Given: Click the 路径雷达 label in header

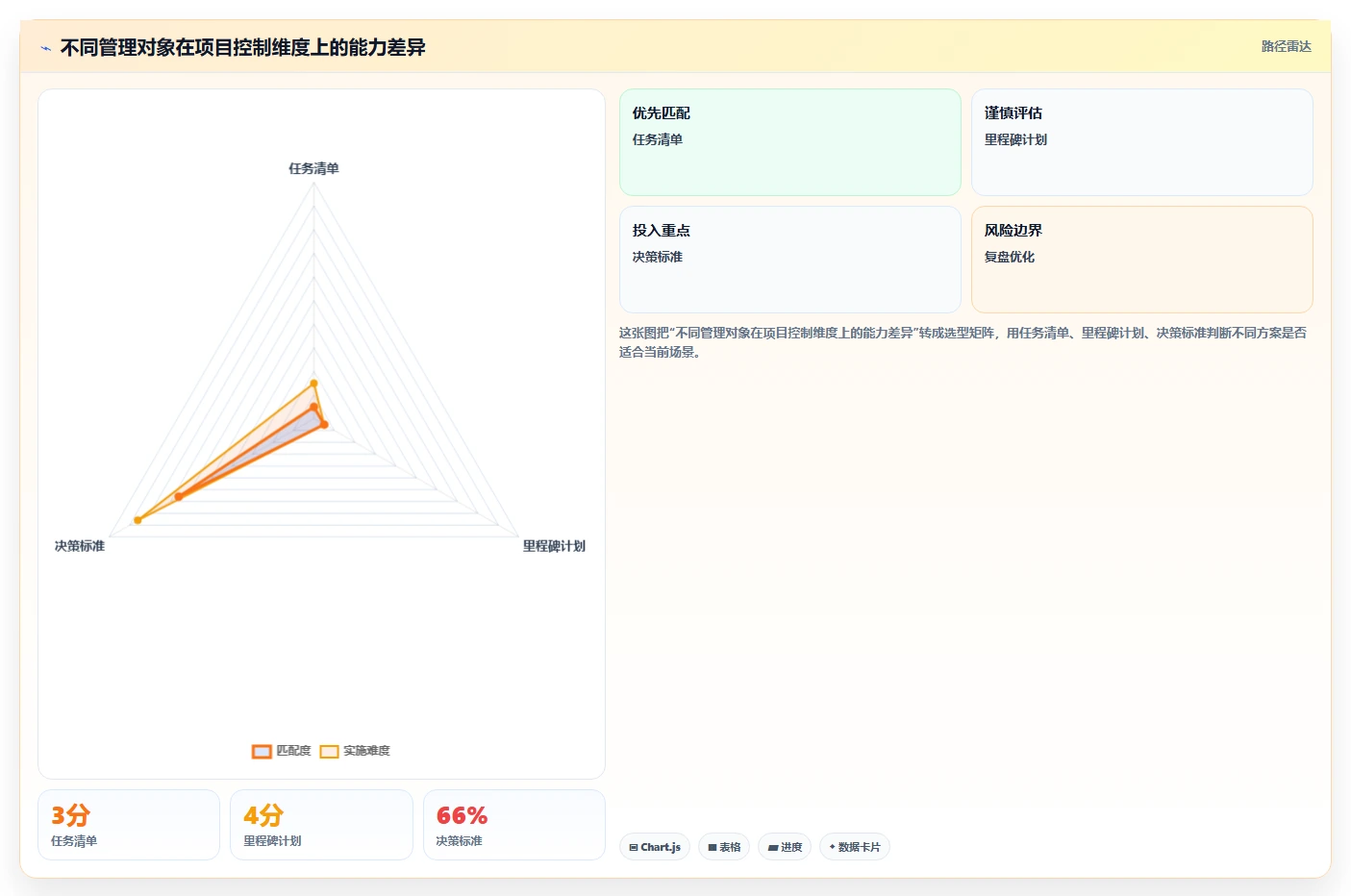Looking at the screenshot, I should pyautogui.click(x=1286, y=46).
